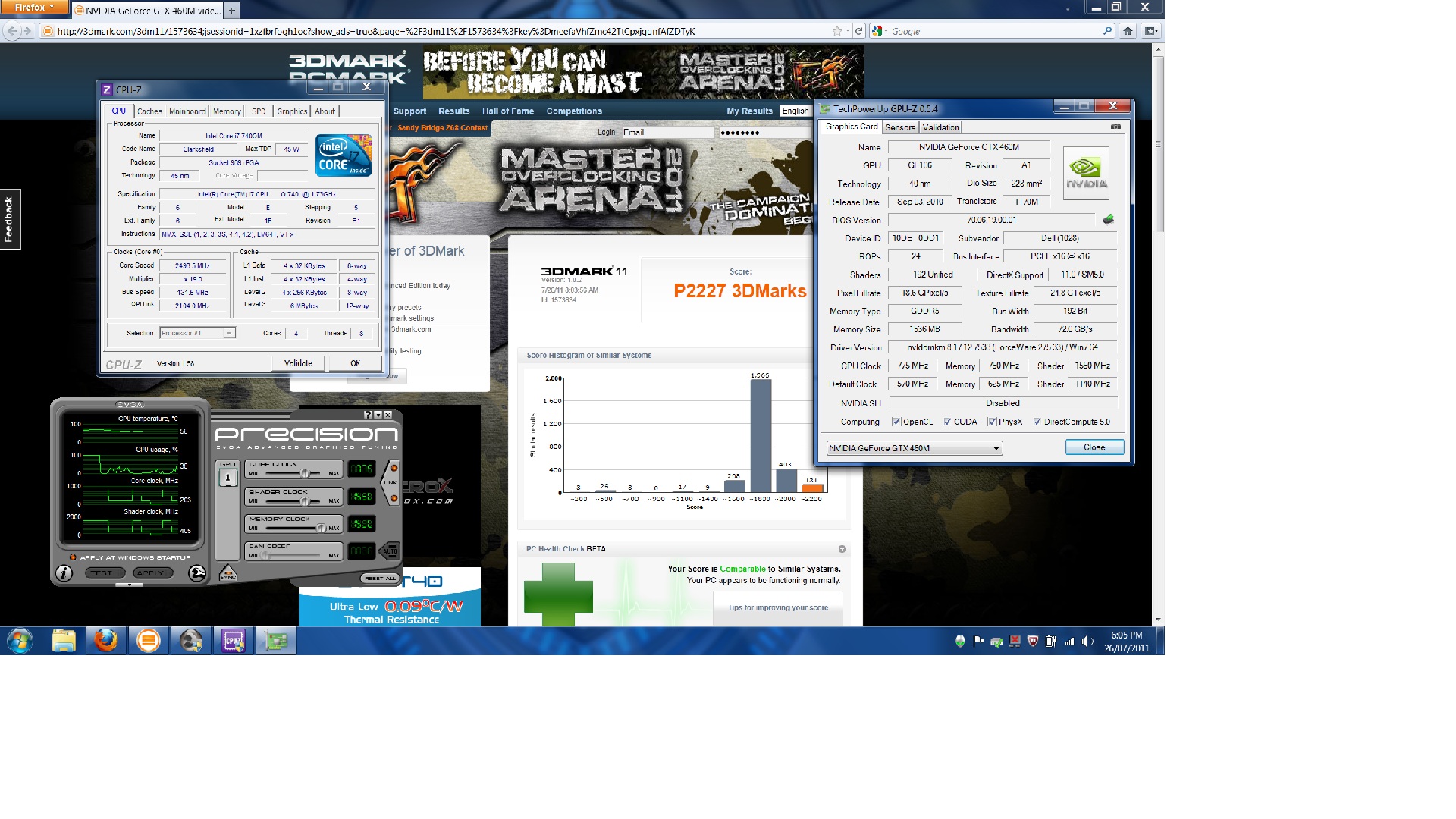Toggle the OpenCL checkbox in GPU-Z
1456x819 pixels.
point(896,422)
